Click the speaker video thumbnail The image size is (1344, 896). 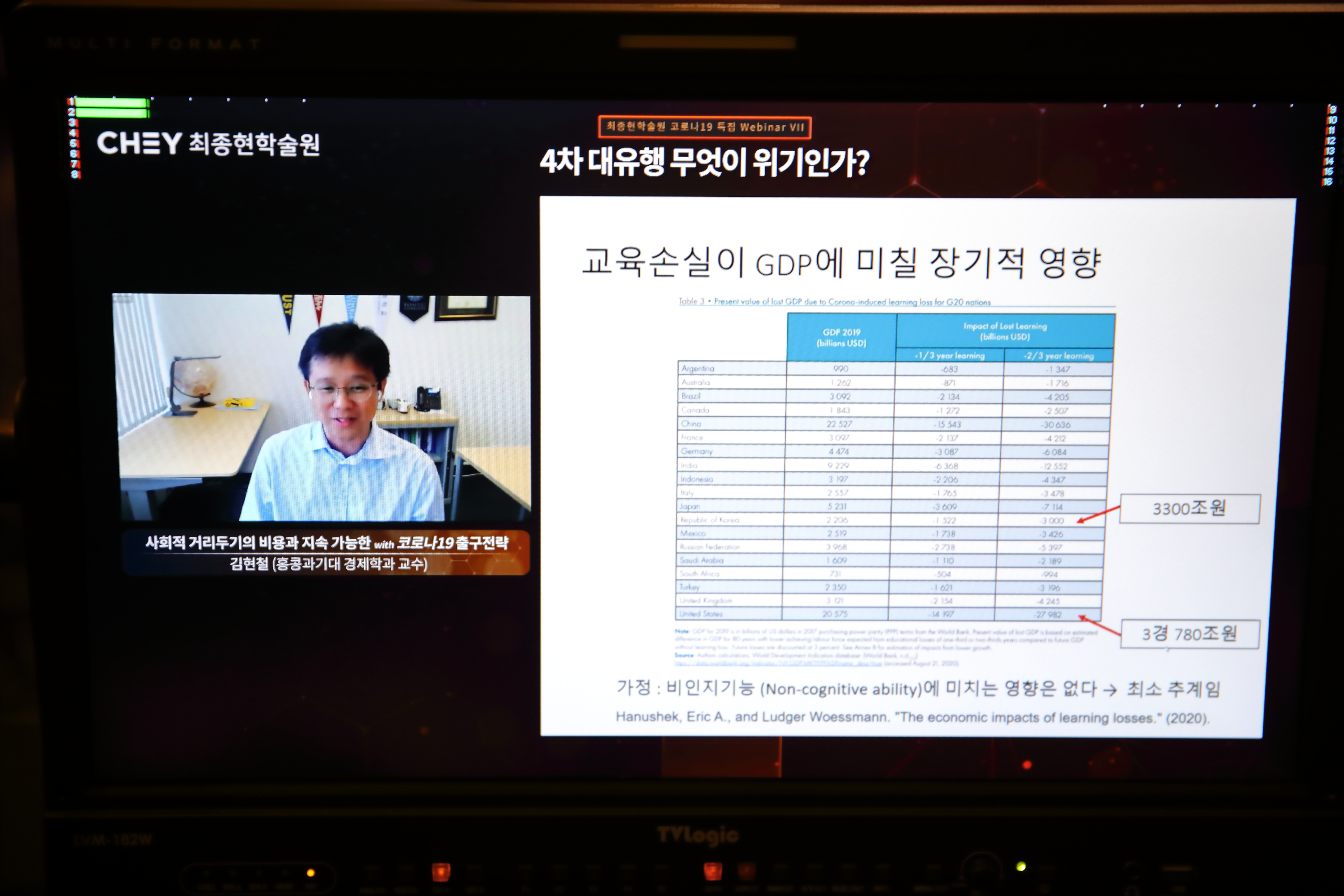(322, 408)
